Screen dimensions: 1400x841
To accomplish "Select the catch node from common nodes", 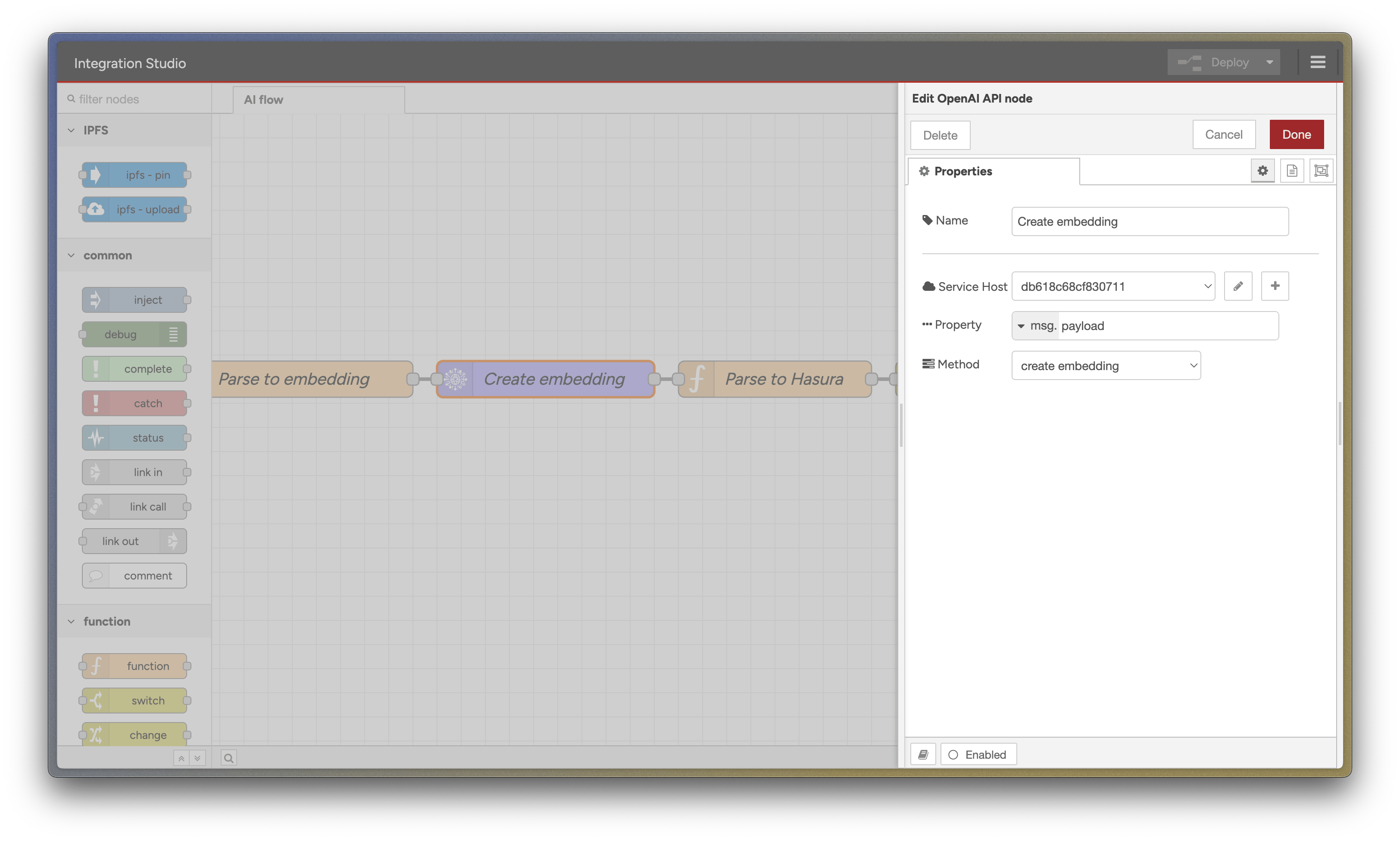I will [x=135, y=403].
